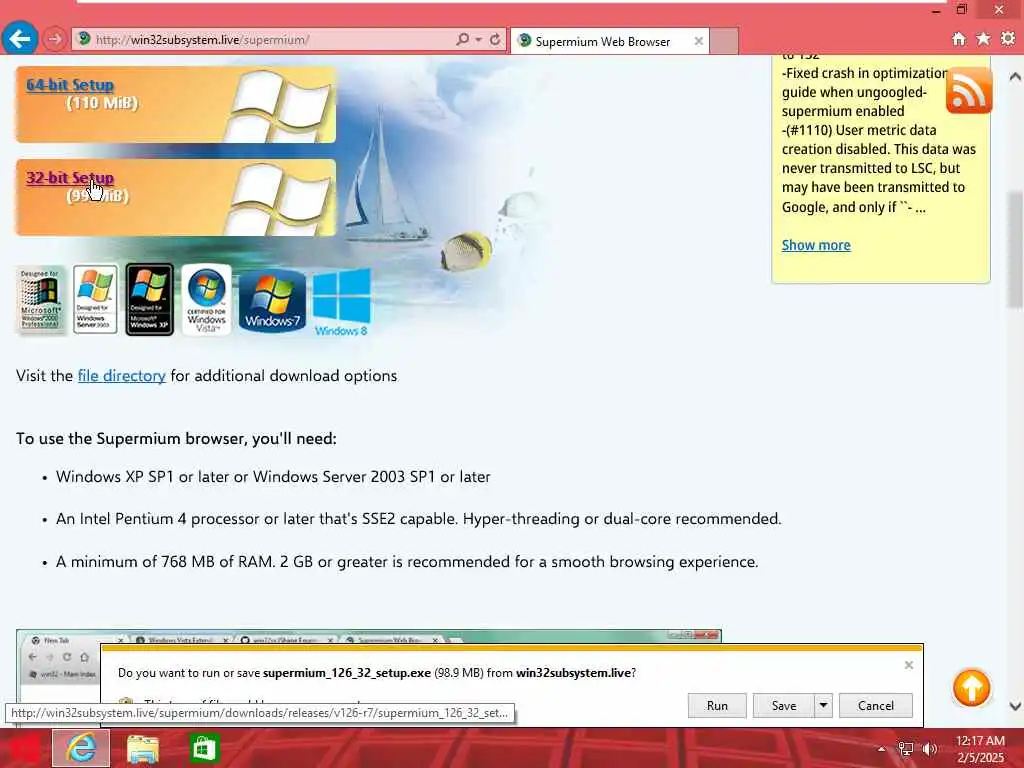Click the 32-bit Setup download link

click(x=70, y=178)
